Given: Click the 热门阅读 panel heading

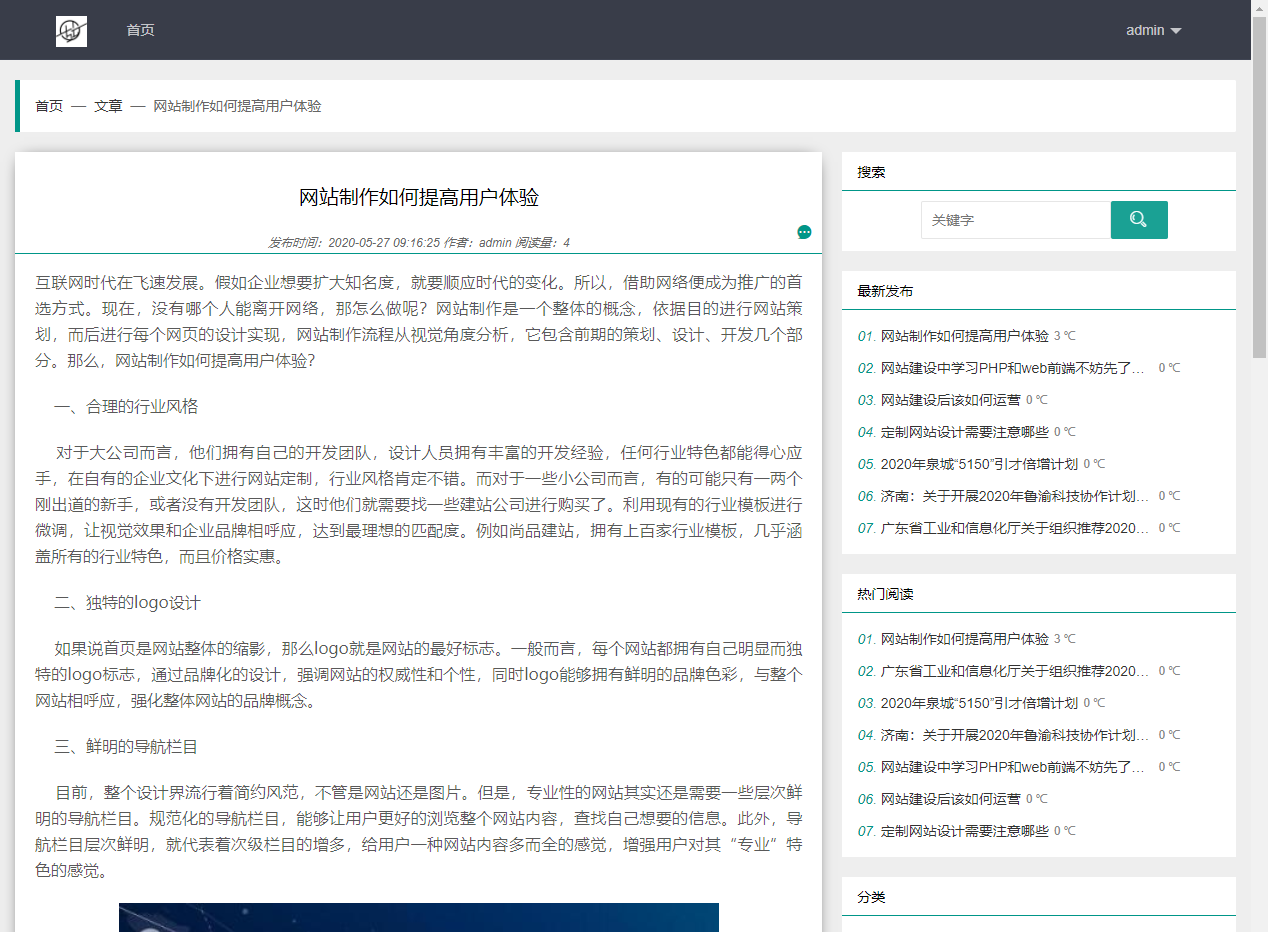Looking at the screenshot, I should coord(885,594).
